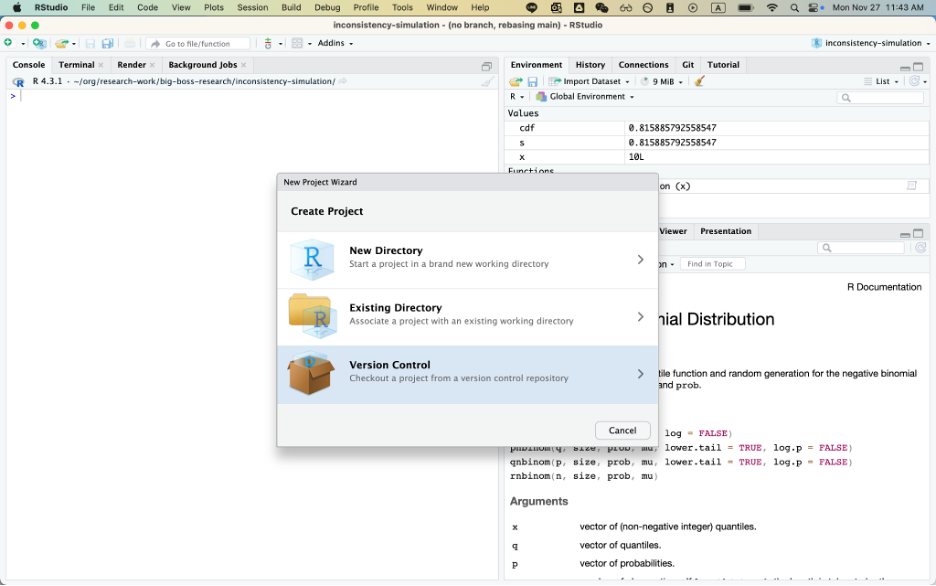Open the Profile menu

point(366,8)
